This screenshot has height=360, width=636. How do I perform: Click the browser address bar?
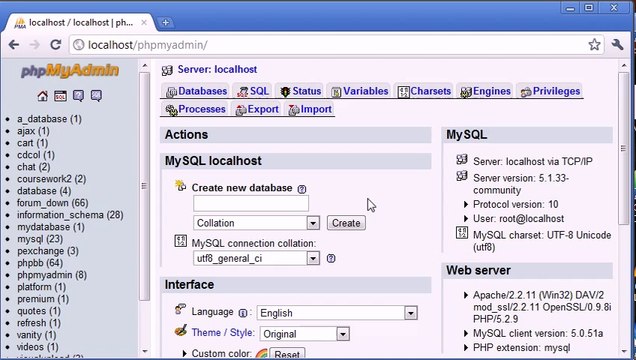tap(329, 45)
